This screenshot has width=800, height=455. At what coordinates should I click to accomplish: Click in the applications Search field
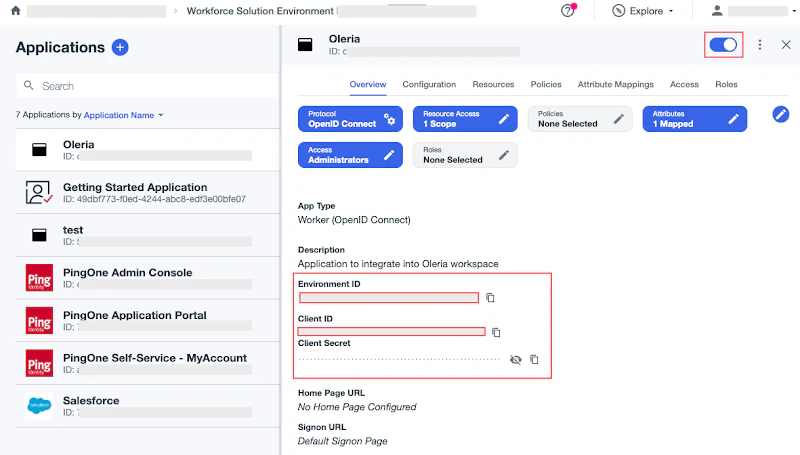147,86
